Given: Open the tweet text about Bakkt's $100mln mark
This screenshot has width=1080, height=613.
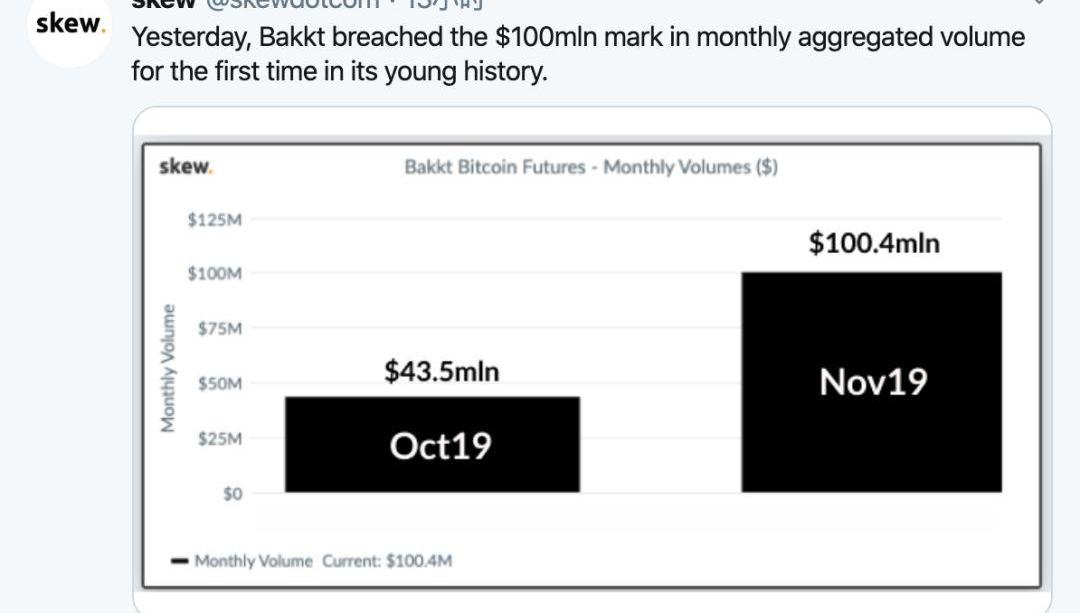Looking at the screenshot, I should coord(578,54).
